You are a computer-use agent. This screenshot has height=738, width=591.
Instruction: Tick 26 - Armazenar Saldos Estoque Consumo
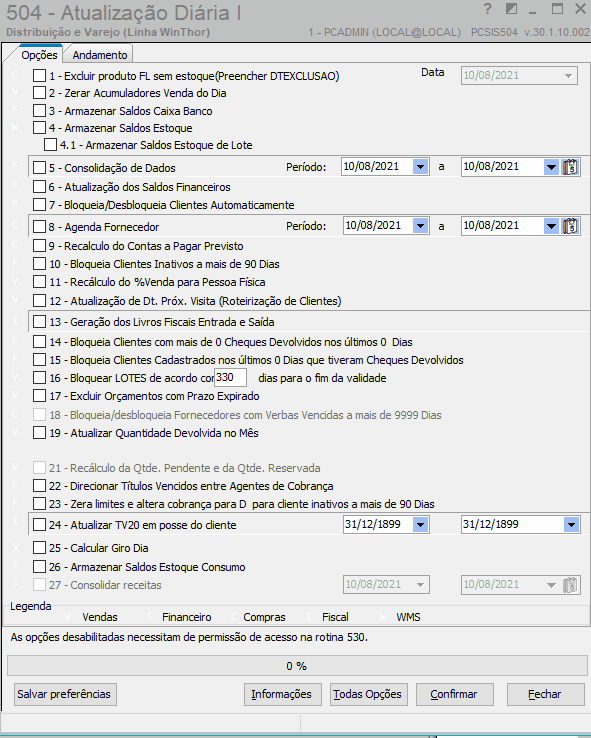pyautogui.click(x=40, y=567)
